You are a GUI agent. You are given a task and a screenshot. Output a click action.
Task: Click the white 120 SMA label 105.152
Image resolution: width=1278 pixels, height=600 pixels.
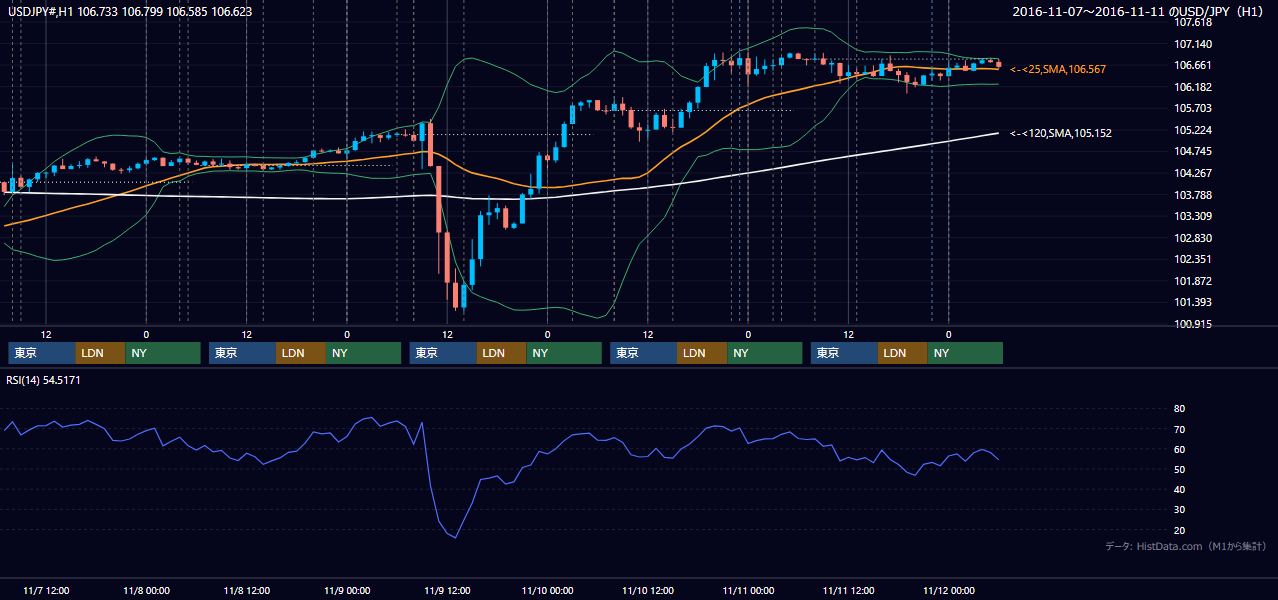click(x=1061, y=133)
